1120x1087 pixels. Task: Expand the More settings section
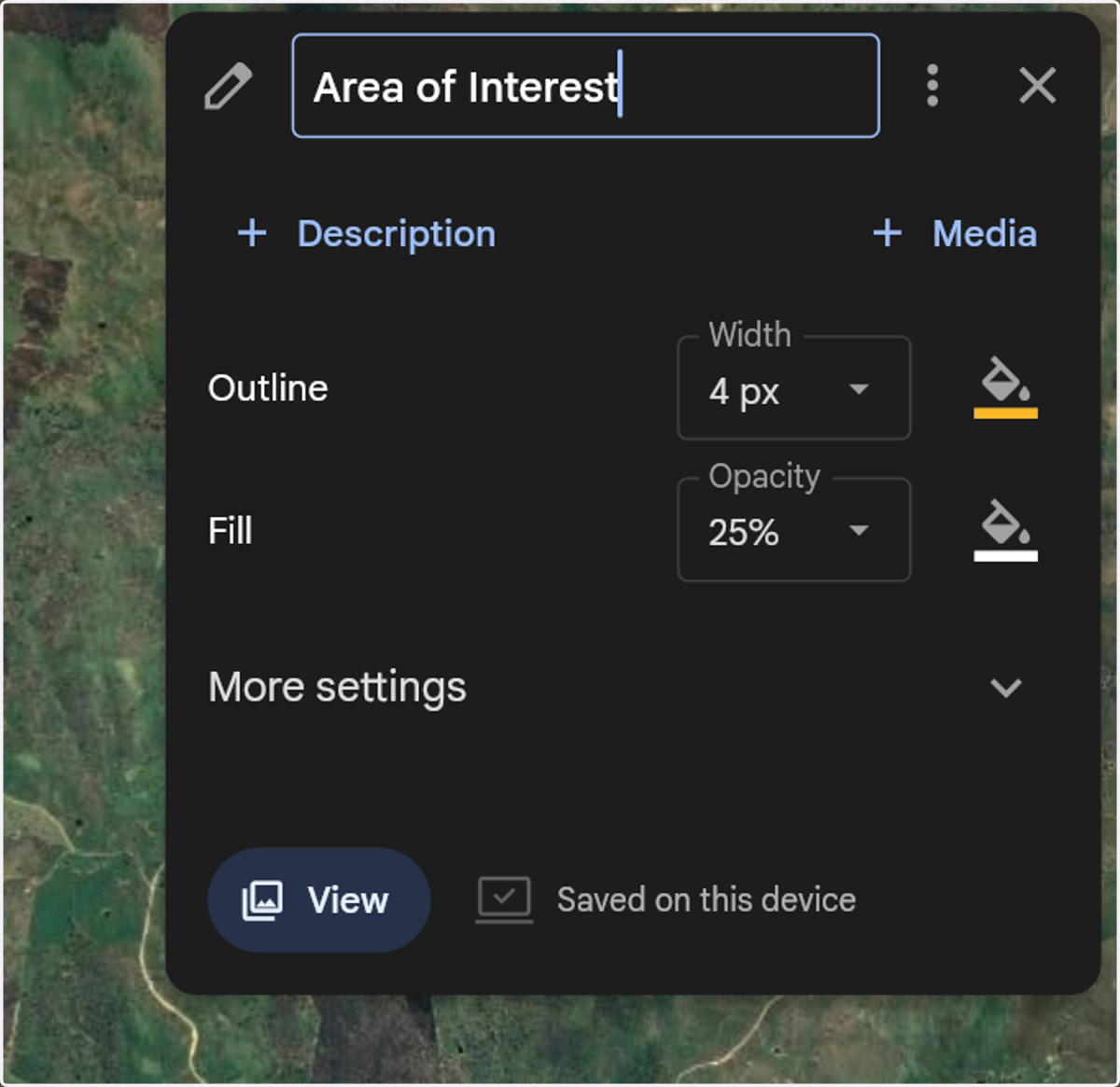point(616,688)
